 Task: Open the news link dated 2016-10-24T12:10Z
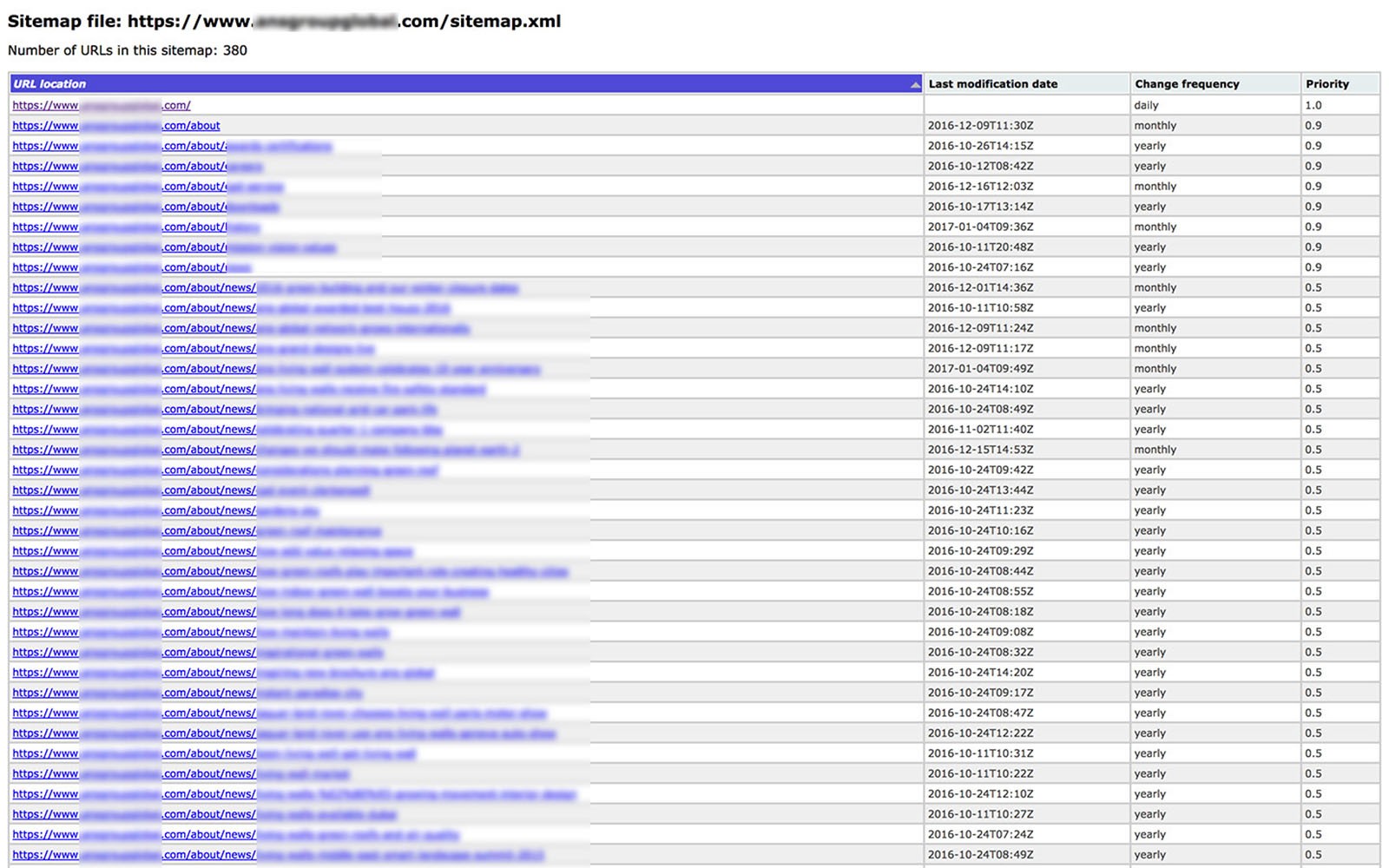point(294,794)
